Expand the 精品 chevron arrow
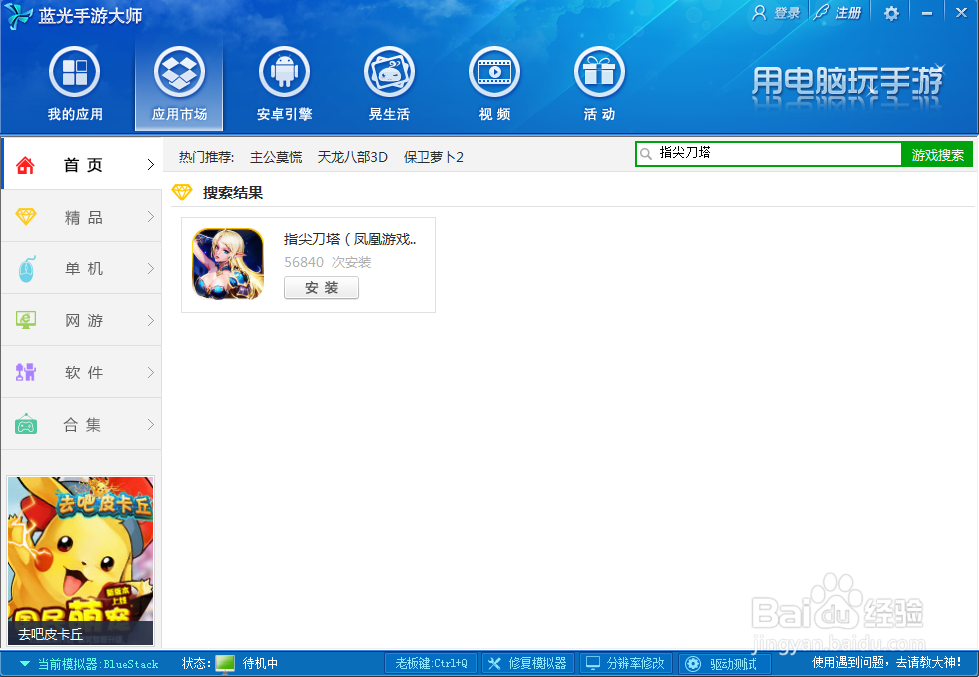 tap(150, 217)
